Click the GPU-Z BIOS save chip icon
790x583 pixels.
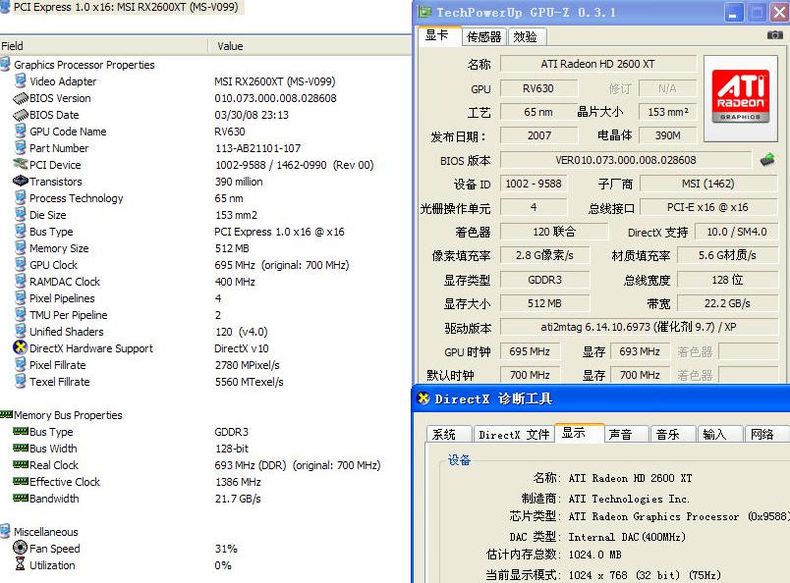point(767,160)
